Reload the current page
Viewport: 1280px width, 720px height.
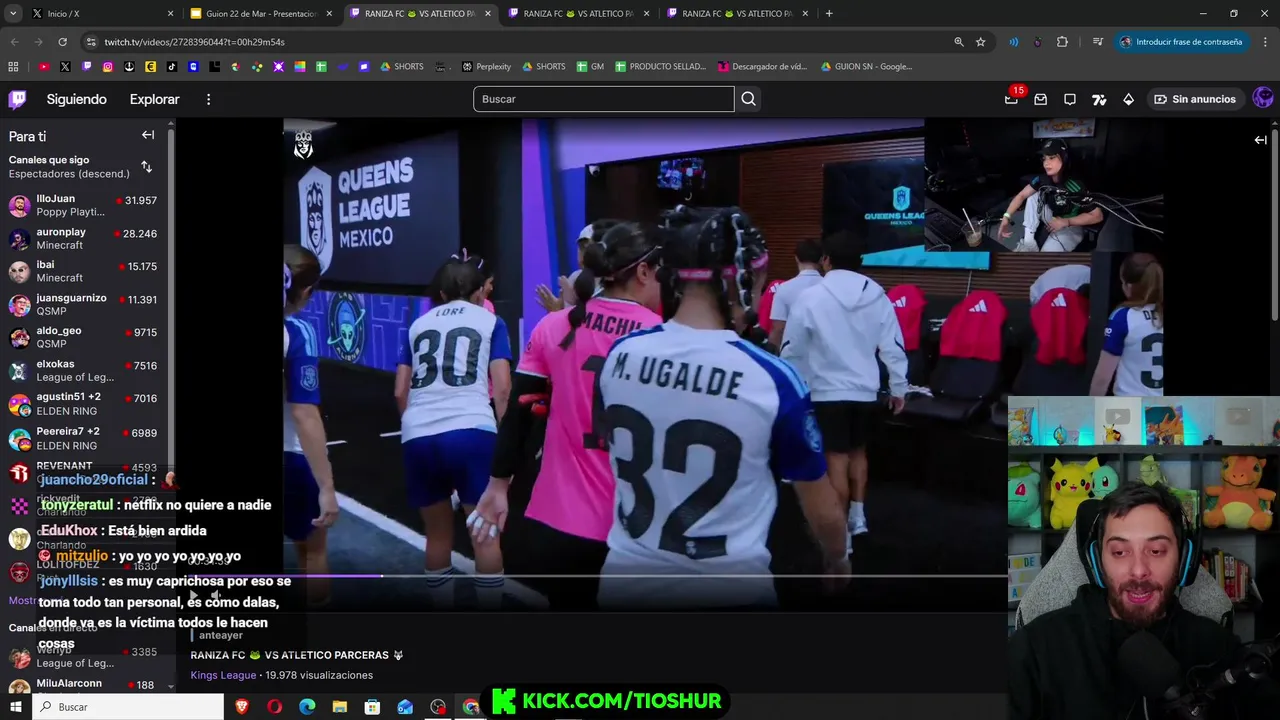point(62,42)
